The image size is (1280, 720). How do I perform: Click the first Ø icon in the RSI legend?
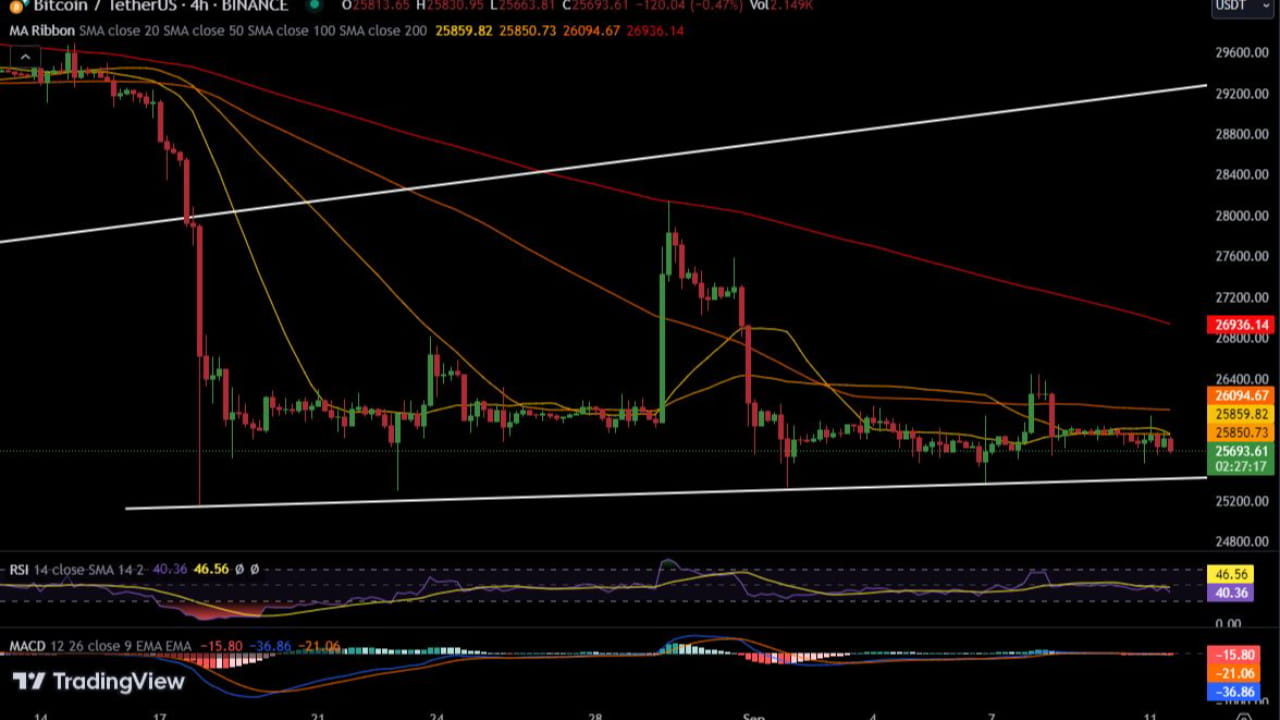tap(239, 569)
